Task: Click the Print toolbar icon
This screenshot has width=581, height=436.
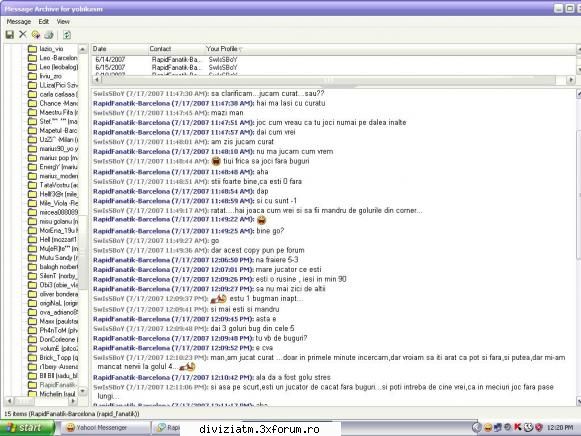Action: [49, 35]
